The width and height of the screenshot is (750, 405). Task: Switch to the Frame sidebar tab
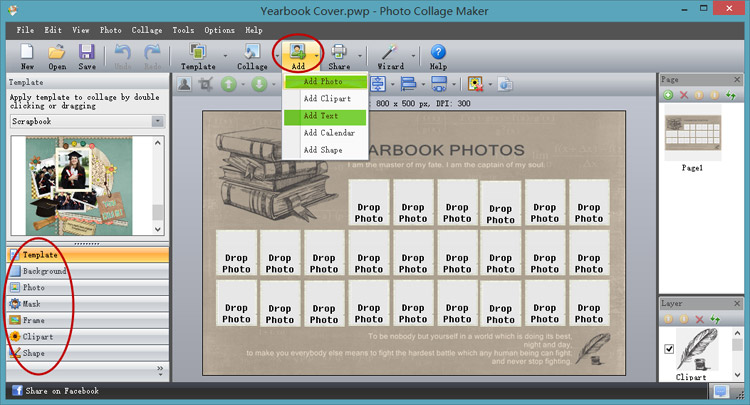pyautogui.click(x=88, y=320)
